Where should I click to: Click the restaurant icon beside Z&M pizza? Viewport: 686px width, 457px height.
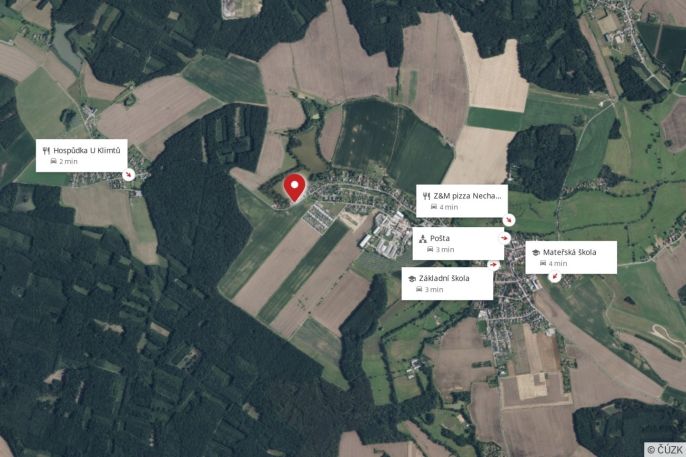coord(427,196)
